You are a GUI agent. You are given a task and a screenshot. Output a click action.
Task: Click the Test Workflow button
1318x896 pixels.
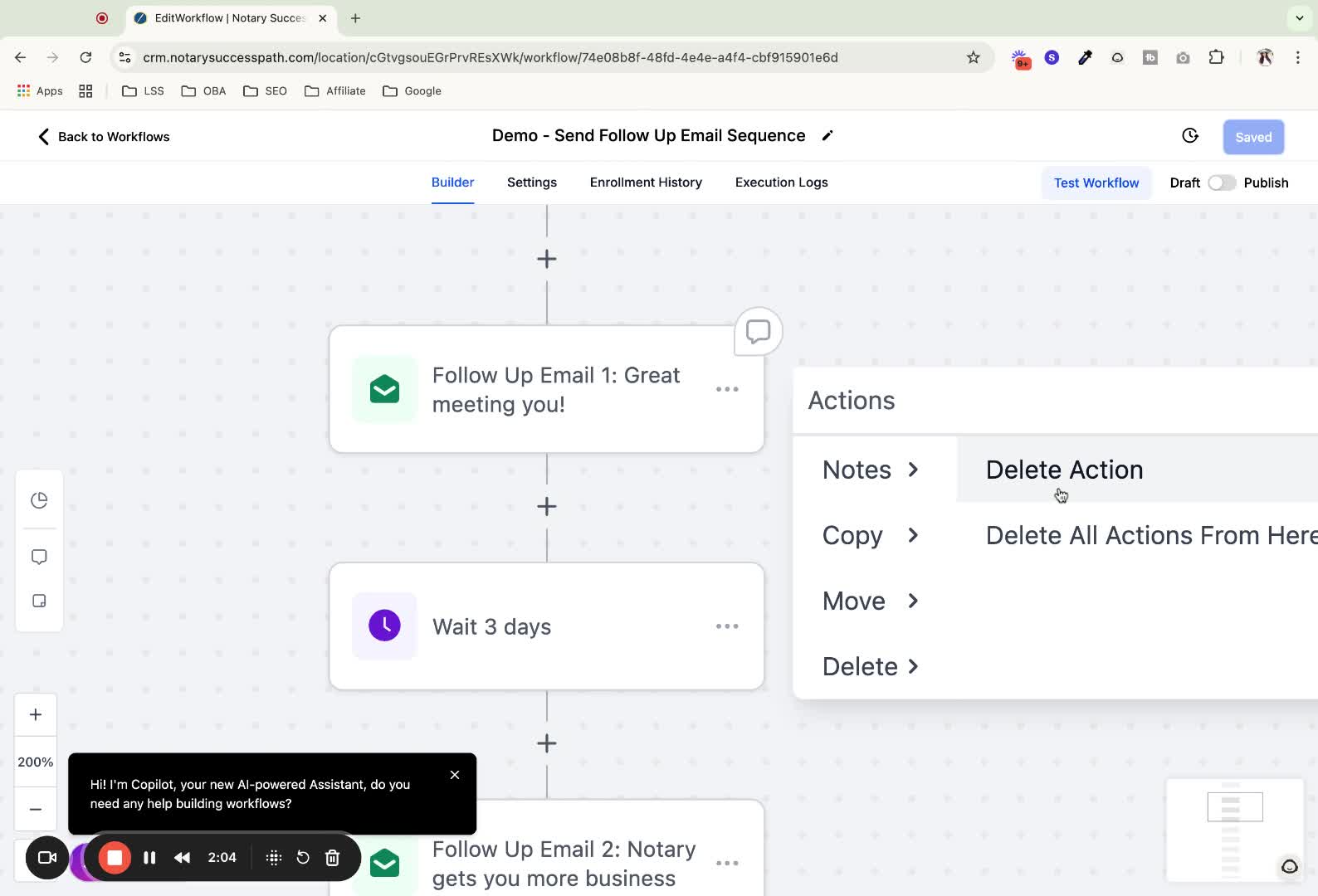coord(1096,183)
